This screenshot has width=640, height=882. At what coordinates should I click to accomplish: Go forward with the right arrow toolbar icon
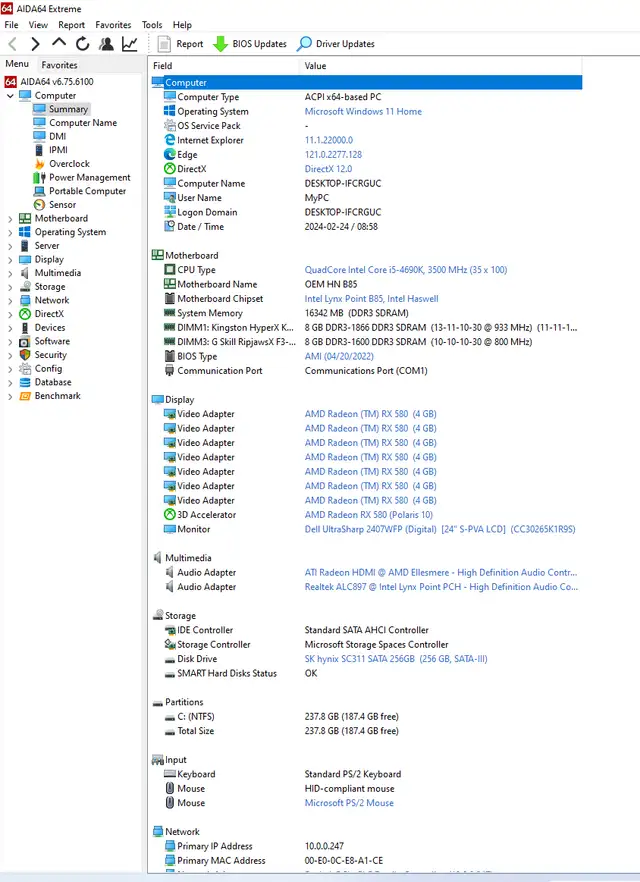click(x=35, y=44)
